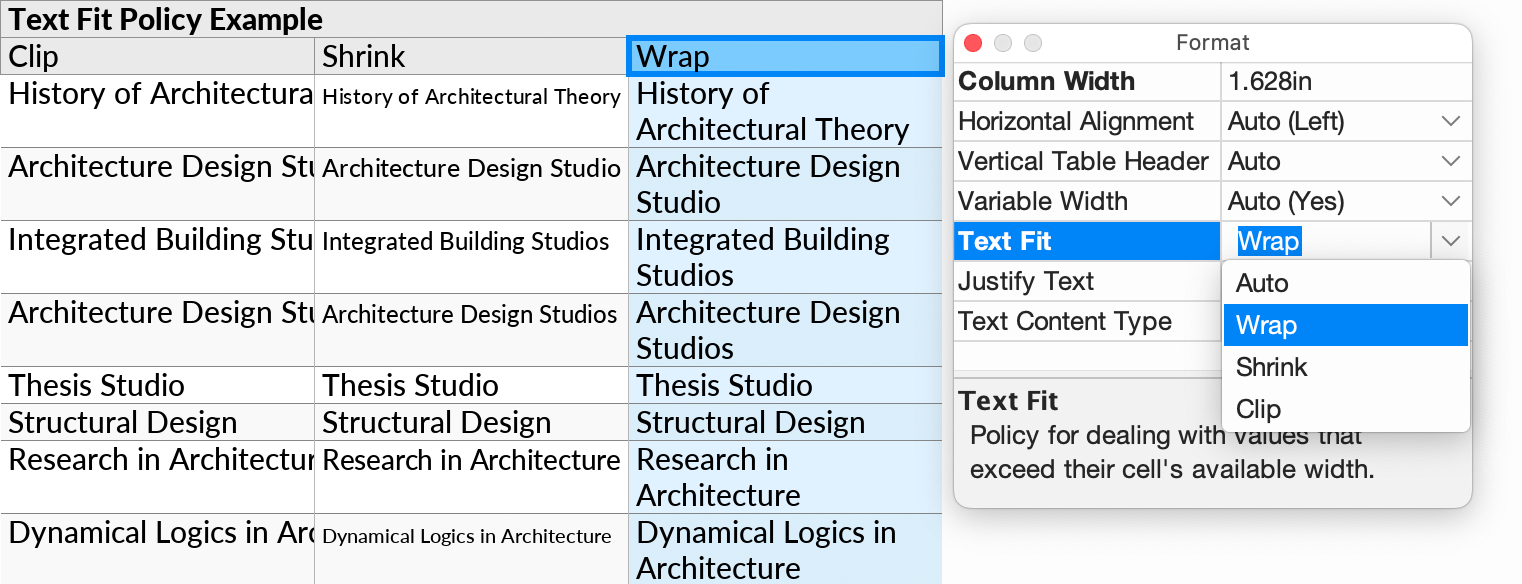1522x584 pixels.
Task: Click the wrapped "History of Architectural Theory" cell
Action: click(x=785, y=111)
